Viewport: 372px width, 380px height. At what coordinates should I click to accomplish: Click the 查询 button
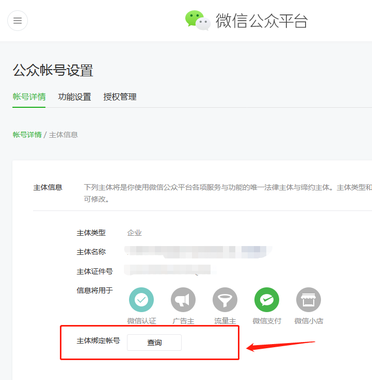tap(154, 342)
